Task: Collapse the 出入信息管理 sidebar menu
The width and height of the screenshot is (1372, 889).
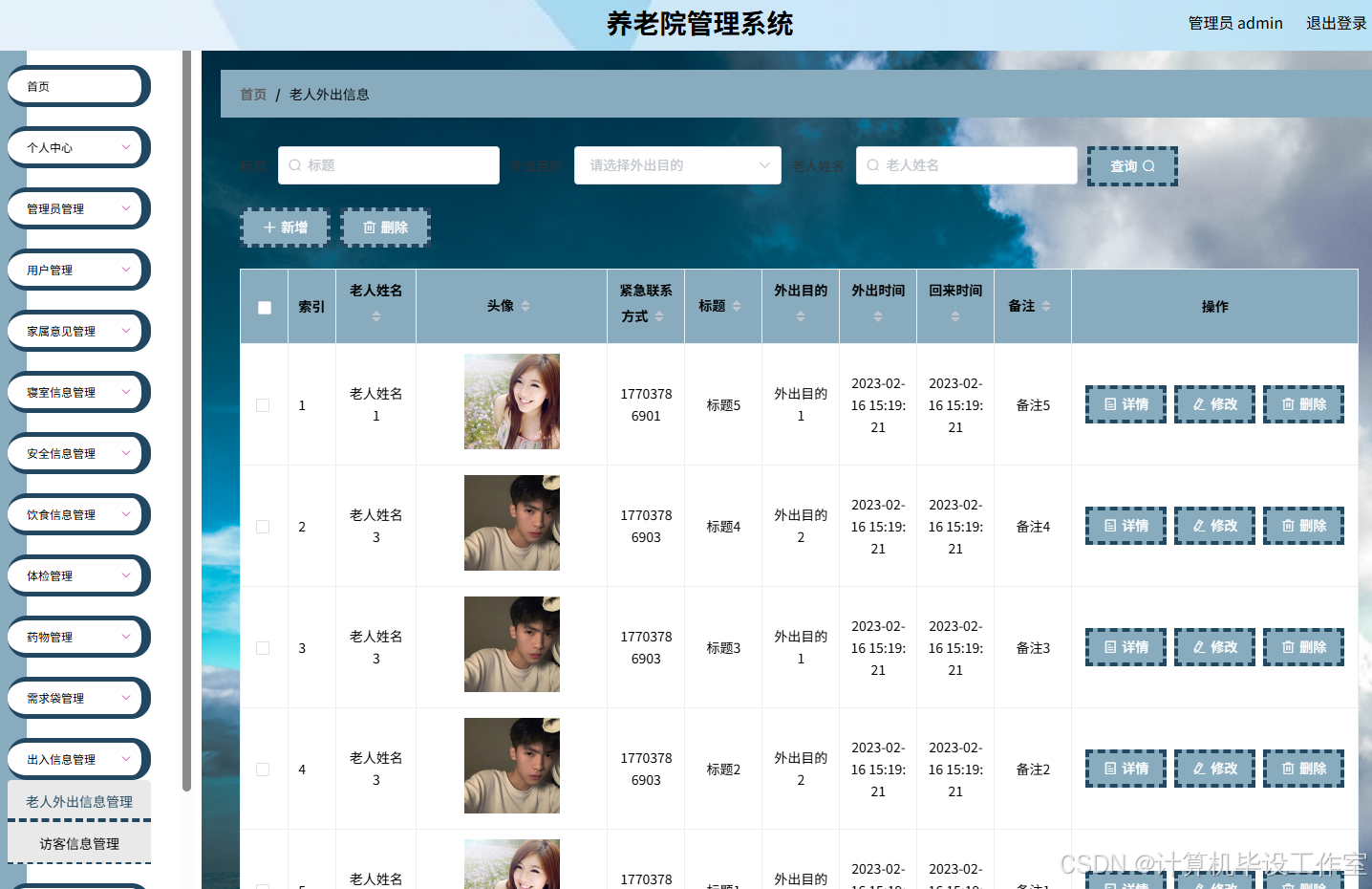Action: [78, 759]
